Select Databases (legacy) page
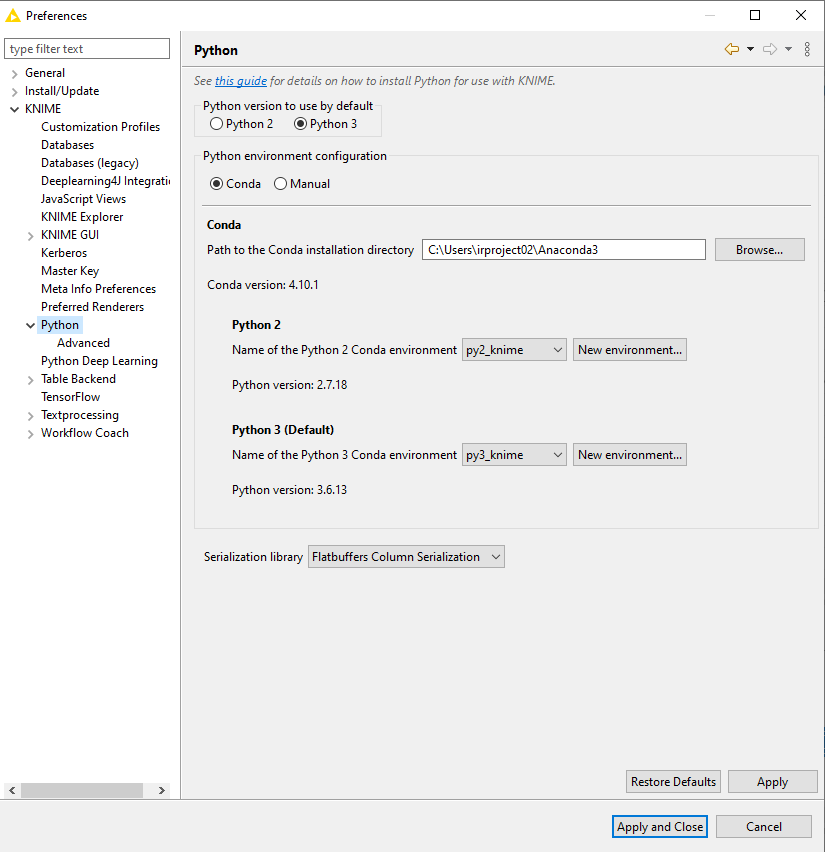 90,162
